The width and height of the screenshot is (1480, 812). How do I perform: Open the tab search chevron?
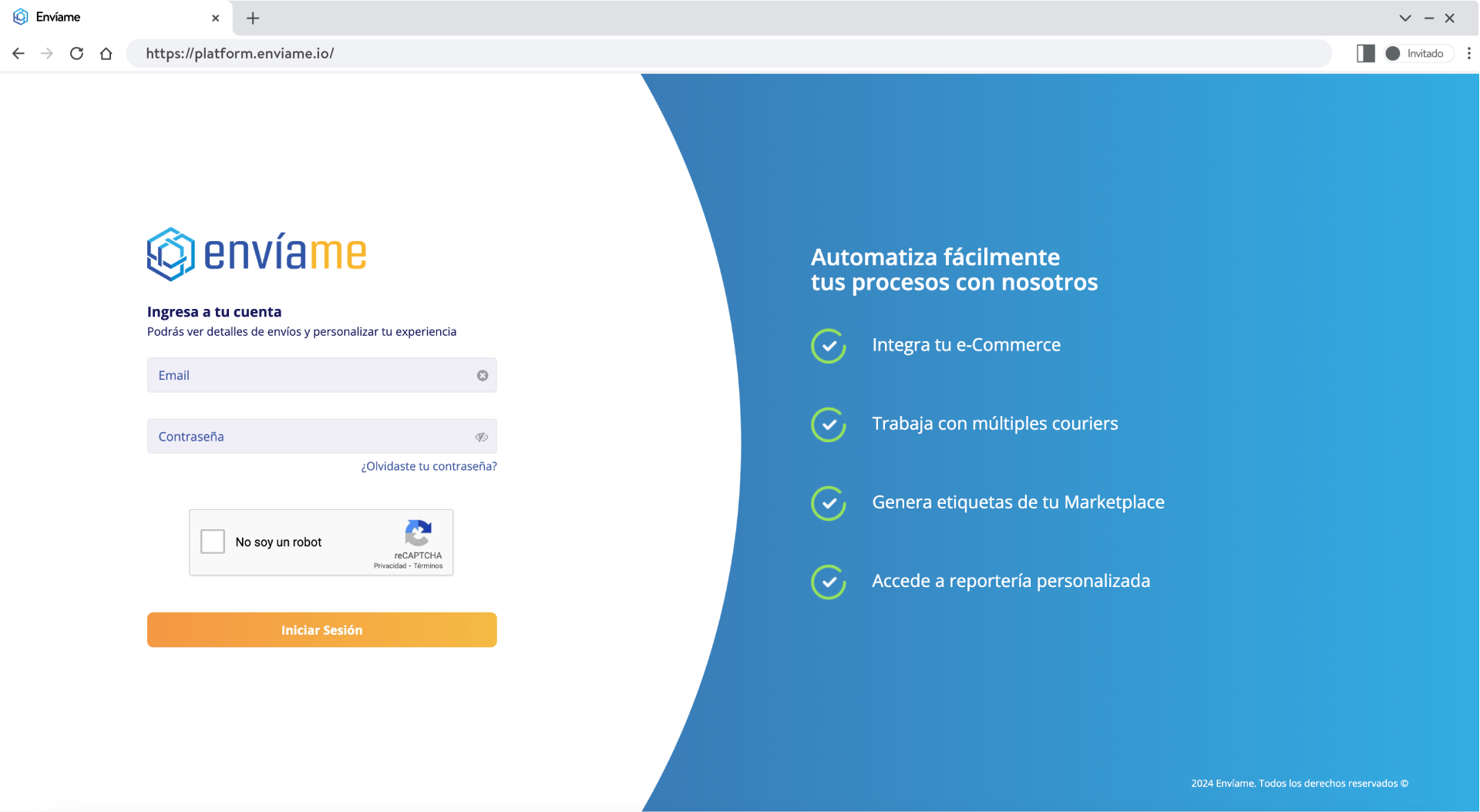click(x=1405, y=18)
